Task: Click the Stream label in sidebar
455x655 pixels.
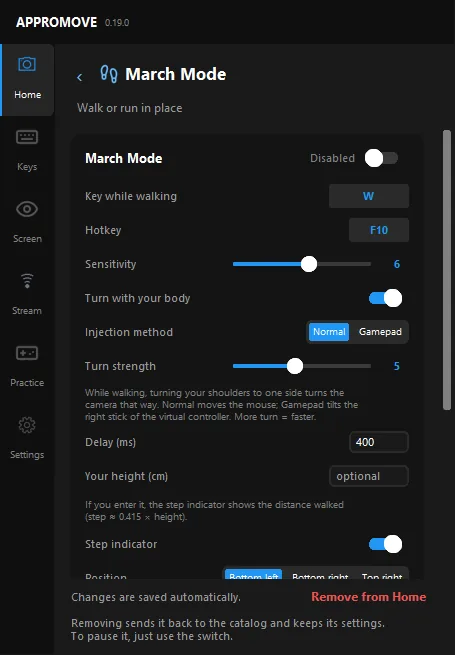Action: click(x=27, y=311)
